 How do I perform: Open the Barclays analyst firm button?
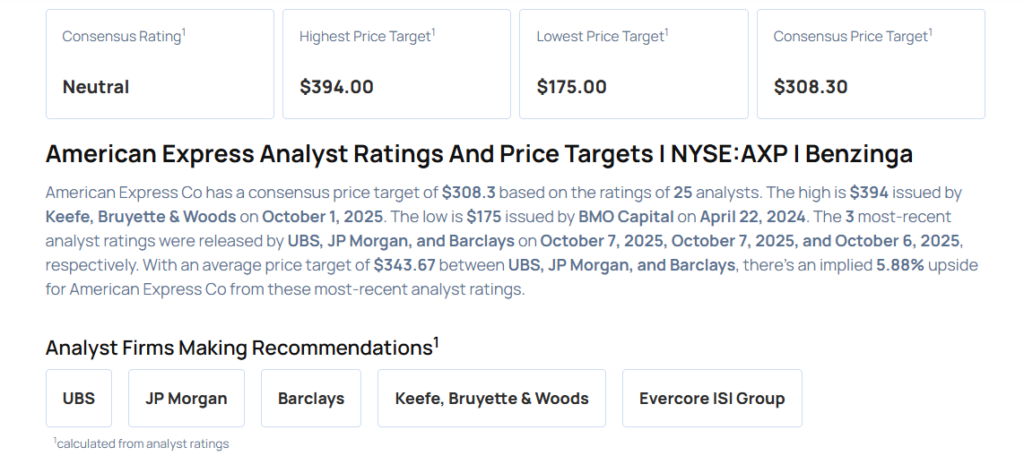click(x=311, y=398)
